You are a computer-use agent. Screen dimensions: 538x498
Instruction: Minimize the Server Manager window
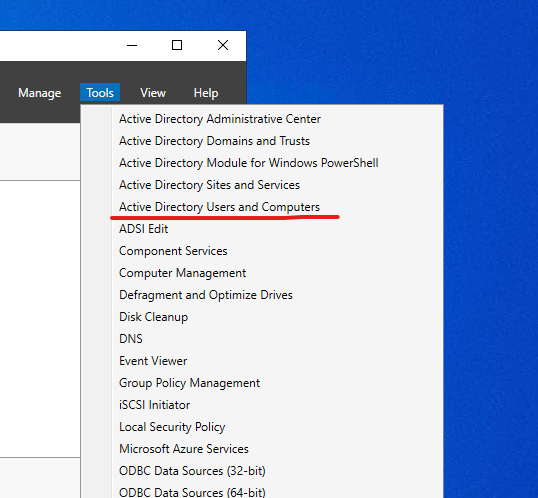[x=132, y=45]
